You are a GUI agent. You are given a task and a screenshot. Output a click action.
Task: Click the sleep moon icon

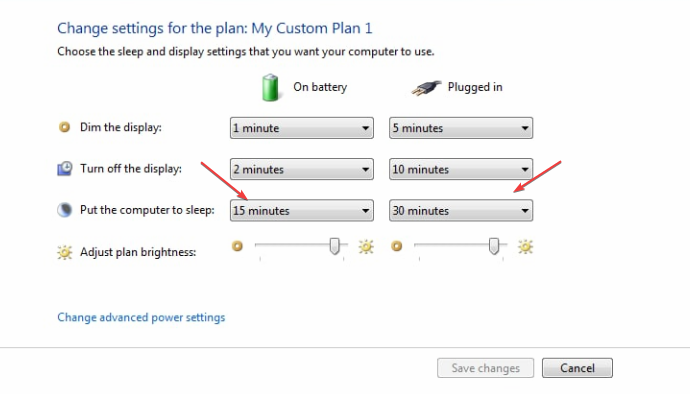[65, 210]
